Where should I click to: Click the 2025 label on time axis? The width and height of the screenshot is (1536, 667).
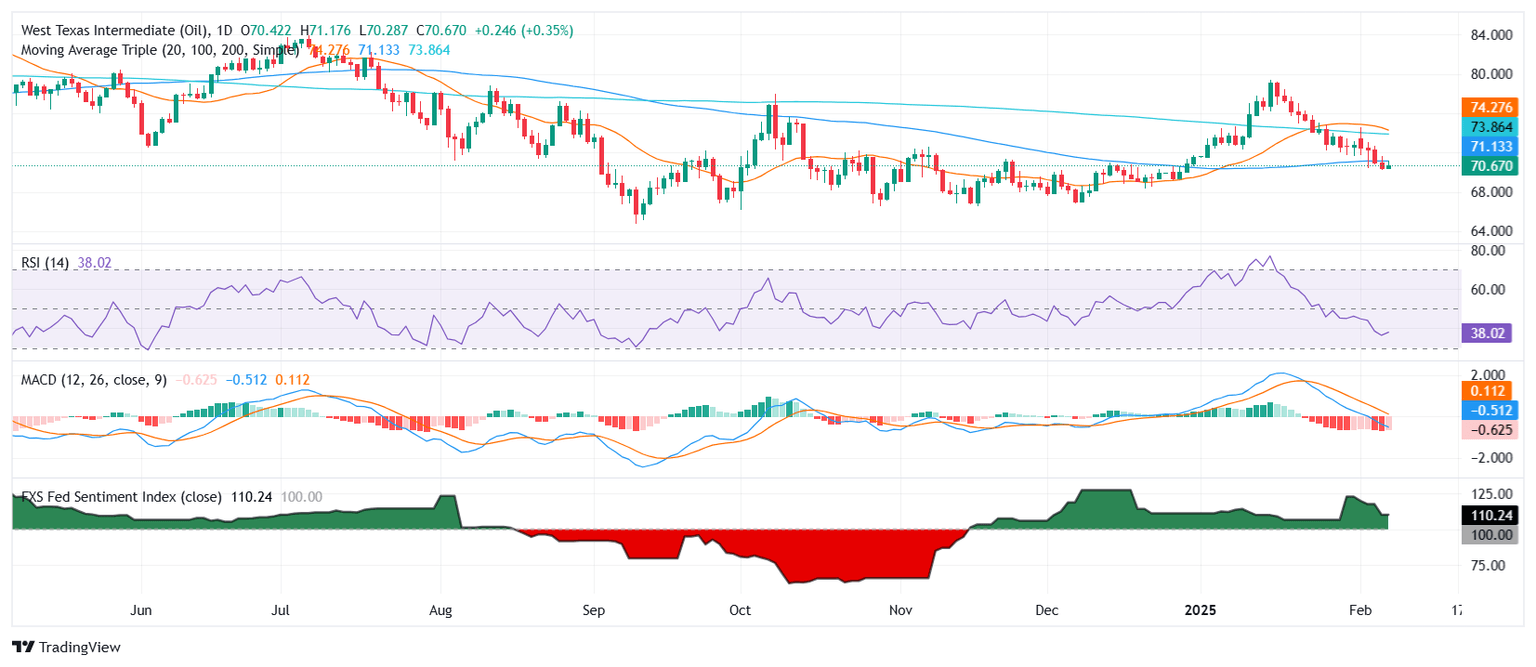pos(1199,610)
